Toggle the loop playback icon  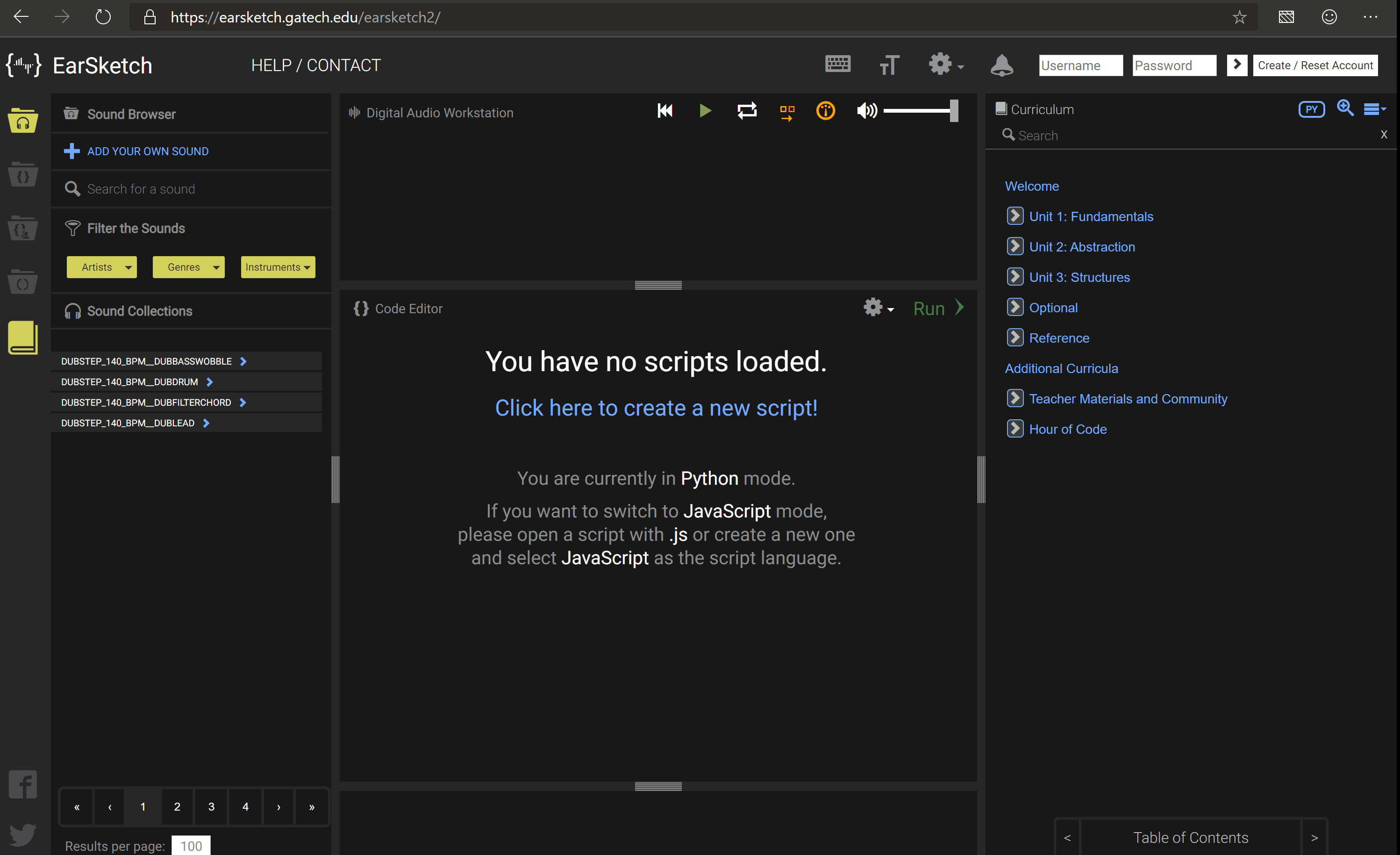pyautogui.click(x=747, y=111)
